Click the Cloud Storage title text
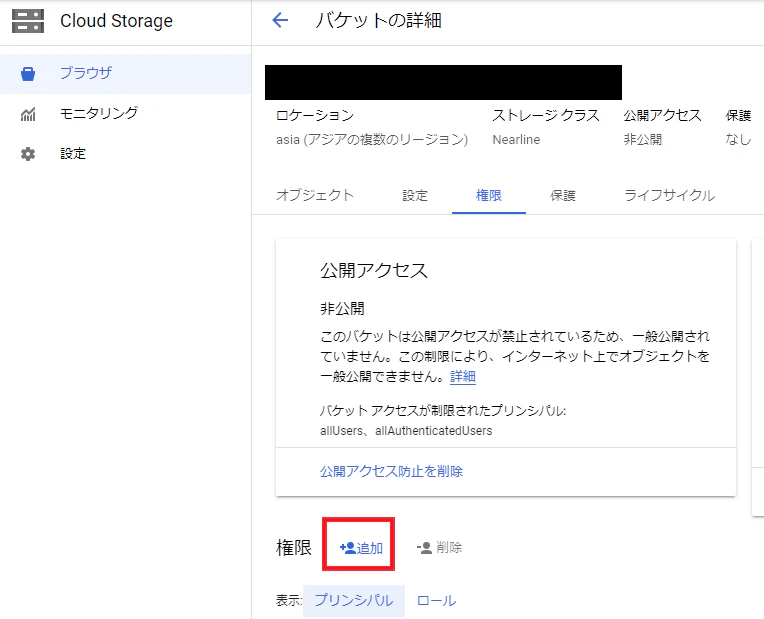 [x=116, y=21]
